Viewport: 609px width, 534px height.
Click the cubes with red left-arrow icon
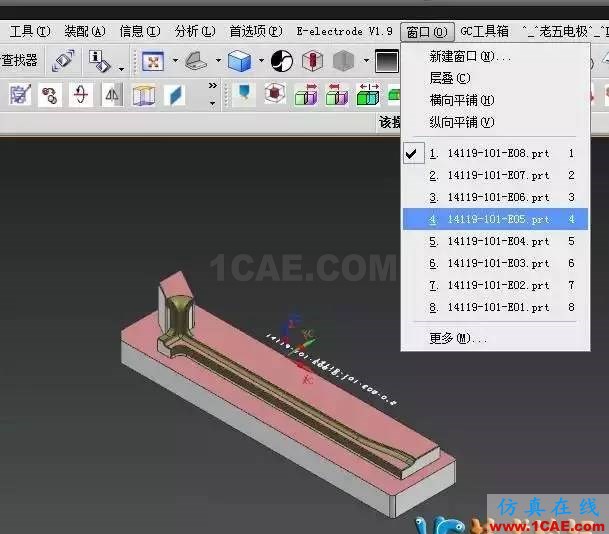(x=337, y=94)
